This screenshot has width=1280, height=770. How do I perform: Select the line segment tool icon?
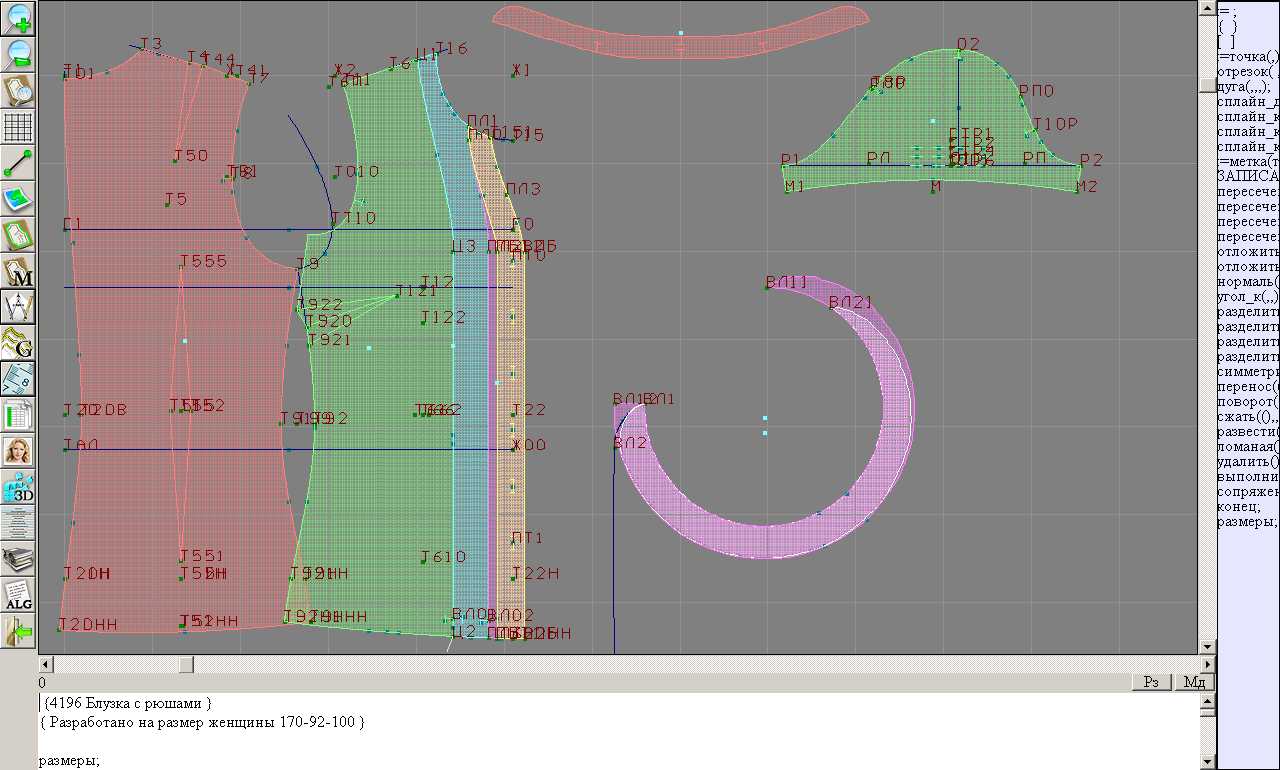pyautogui.click(x=19, y=163)
